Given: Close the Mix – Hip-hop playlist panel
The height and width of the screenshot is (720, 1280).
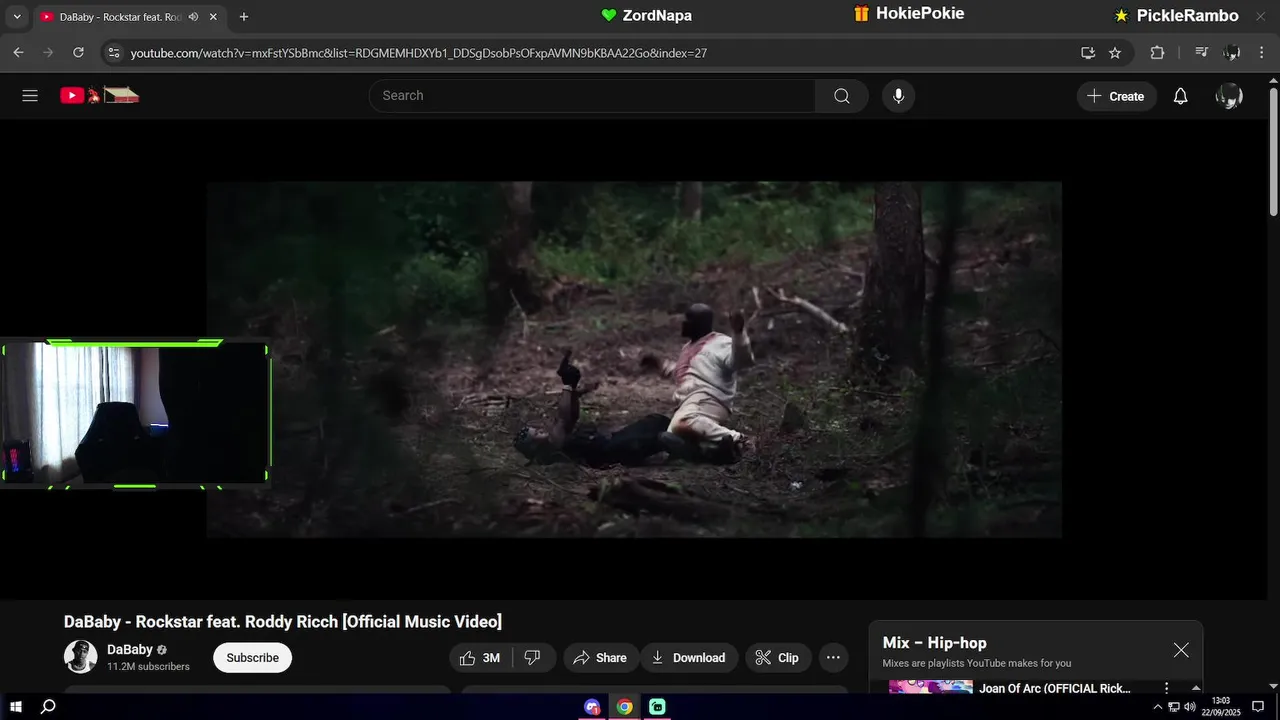Looking at the screenshot, I should (x=1181, y=650).
